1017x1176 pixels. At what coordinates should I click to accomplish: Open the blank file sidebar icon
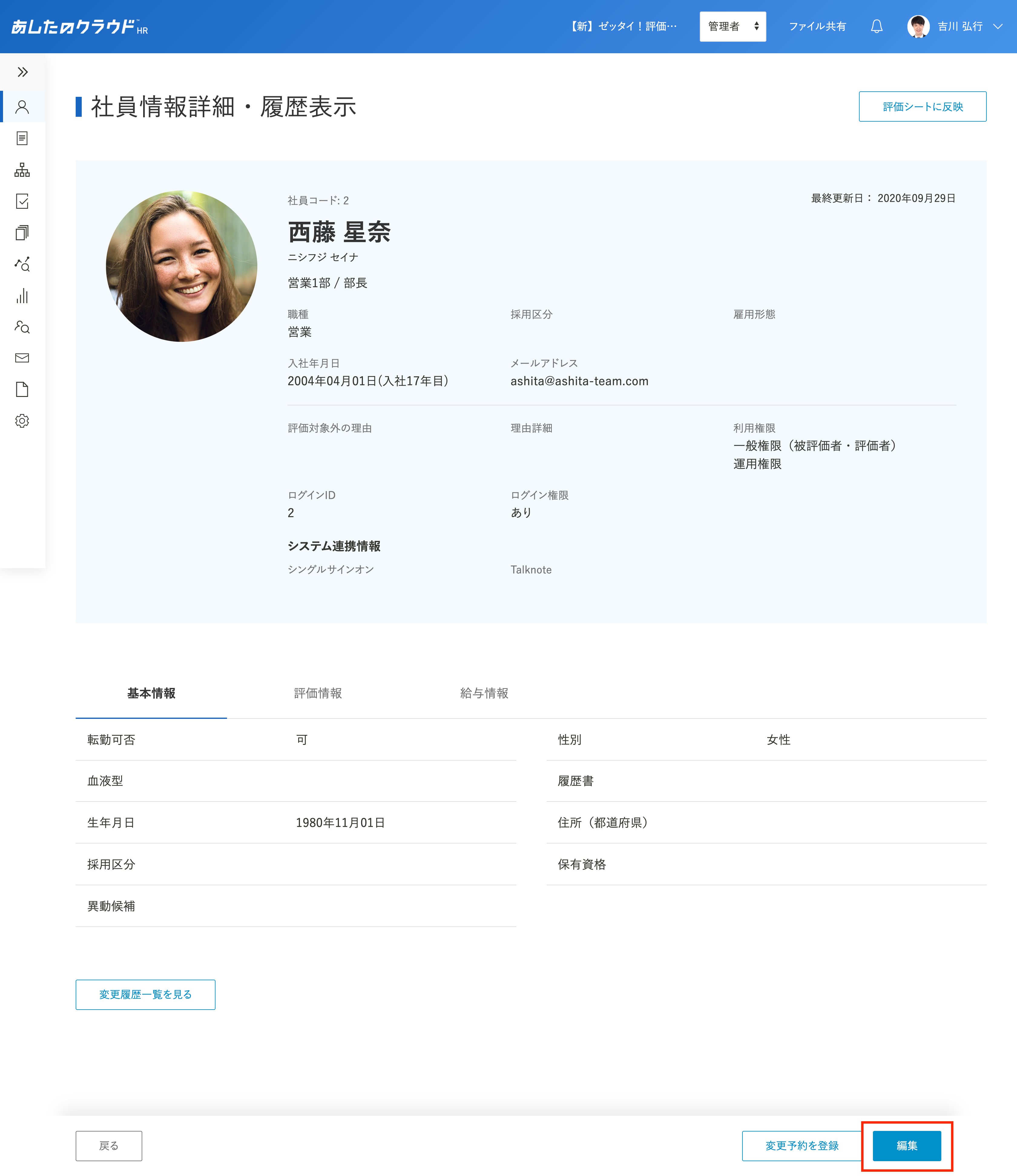22,389
